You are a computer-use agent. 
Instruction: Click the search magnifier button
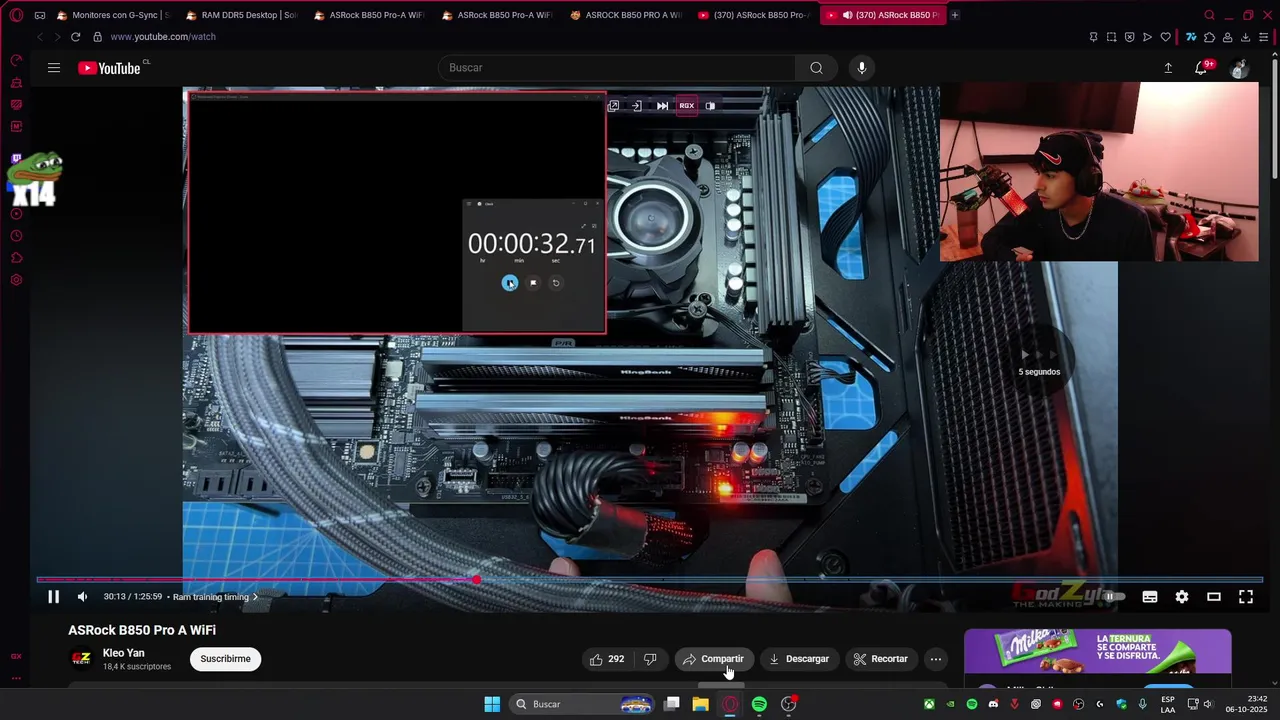click(x=816, y=68)
